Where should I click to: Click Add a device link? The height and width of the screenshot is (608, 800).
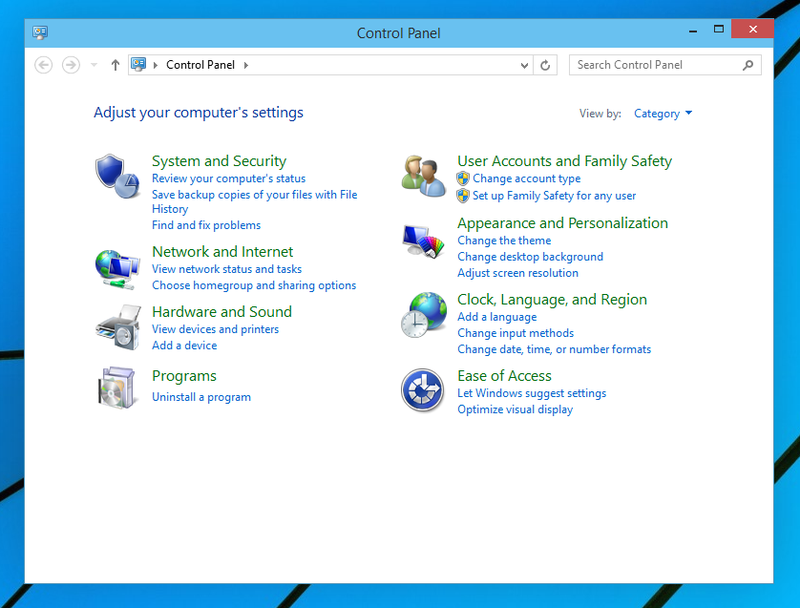pos(184,345)
